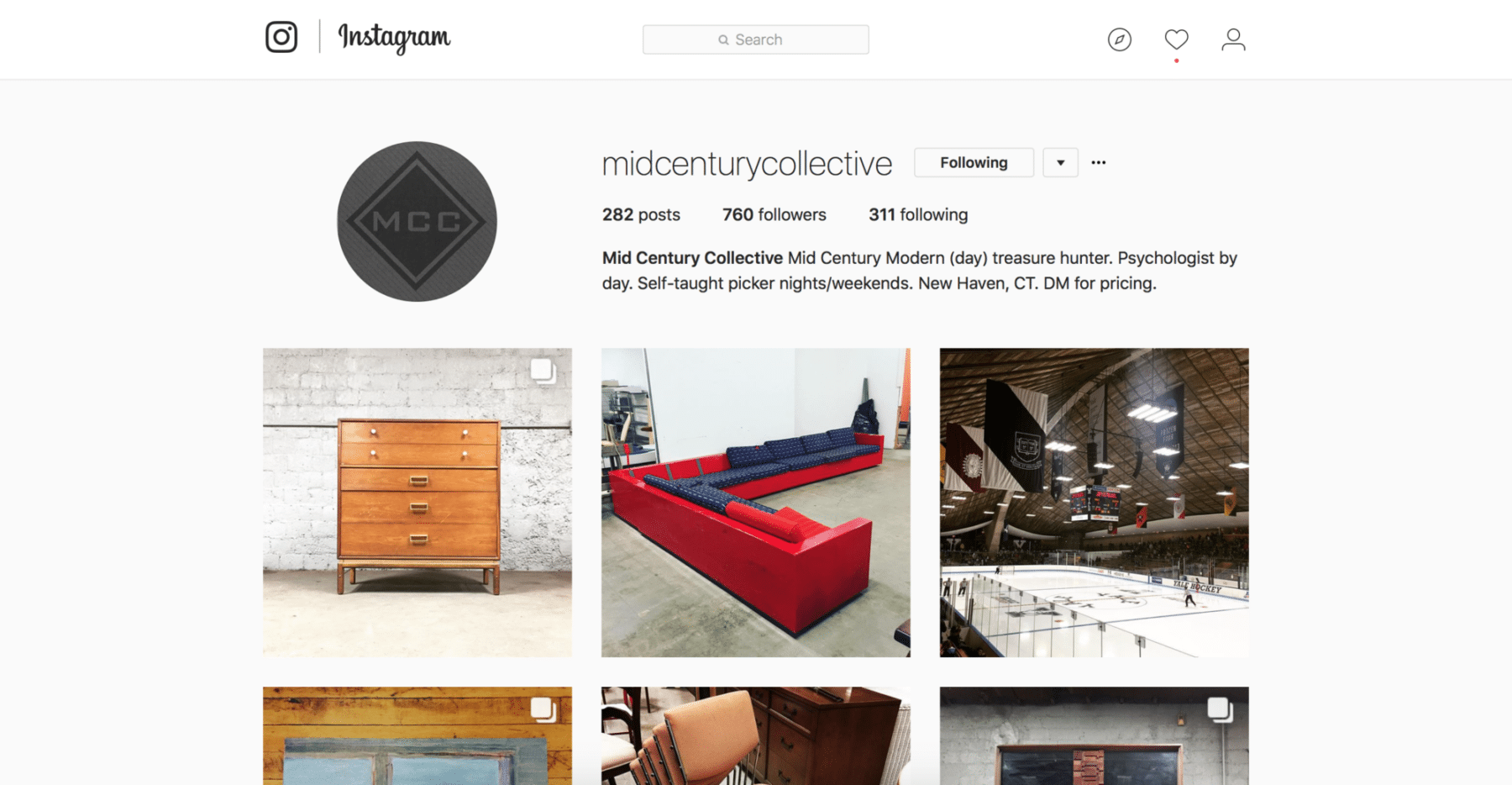Image resolution: width=1512 pixels, height=785 pixels.
Task: Open the 760 followers list
Action: (x=774, y=214)
